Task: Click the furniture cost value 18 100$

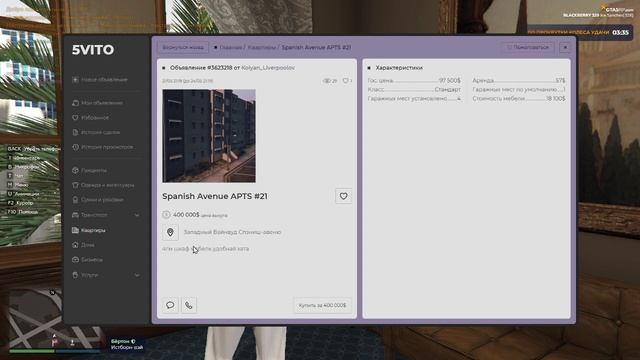Action: pyautogui.click(x=556, y=98)
